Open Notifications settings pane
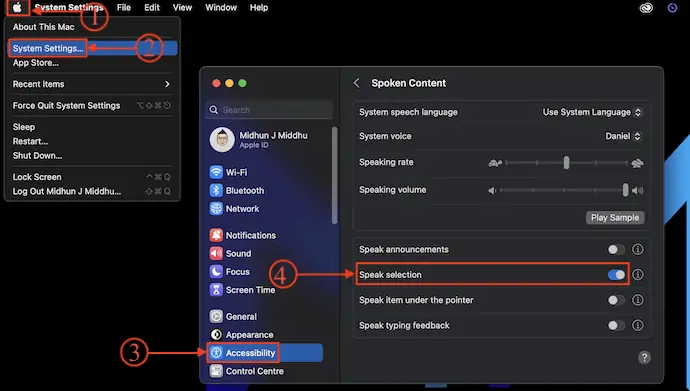 pos(243,235)
